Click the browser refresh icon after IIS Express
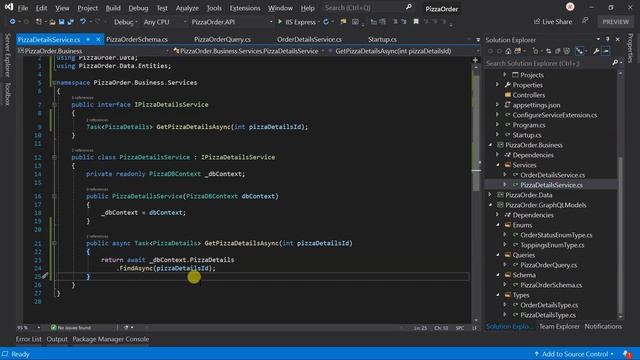 click(x=326, y=22)
